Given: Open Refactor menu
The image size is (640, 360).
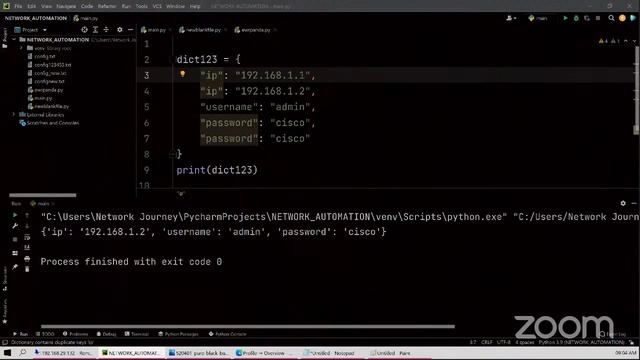Looking at the screenshot, I should 107,6.
